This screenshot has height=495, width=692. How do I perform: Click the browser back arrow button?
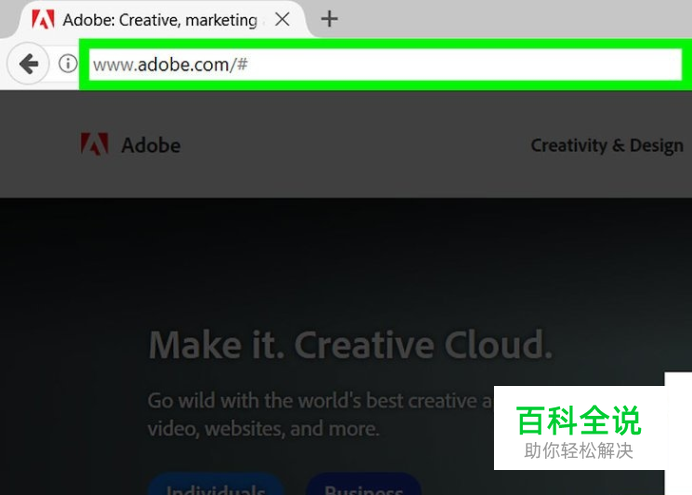tap(28, 64)
